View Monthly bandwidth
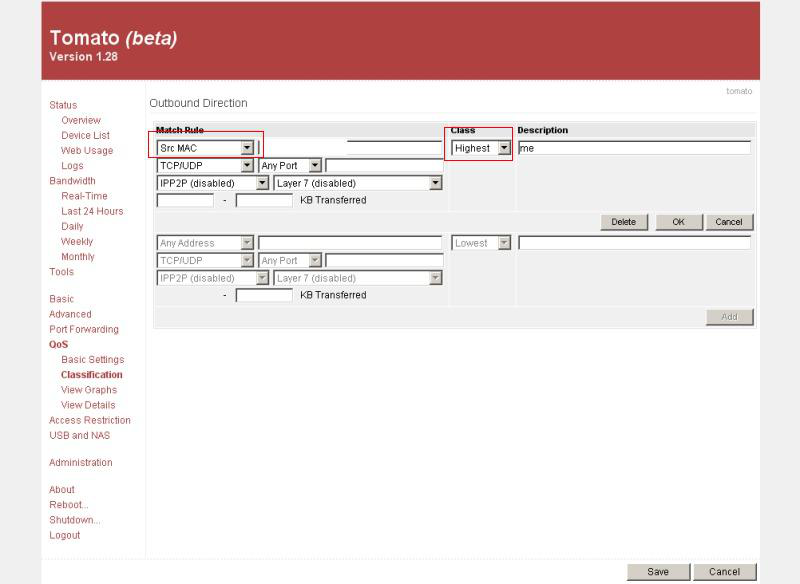Viewport: 800px width, 584px height. (x=78, y=257)
